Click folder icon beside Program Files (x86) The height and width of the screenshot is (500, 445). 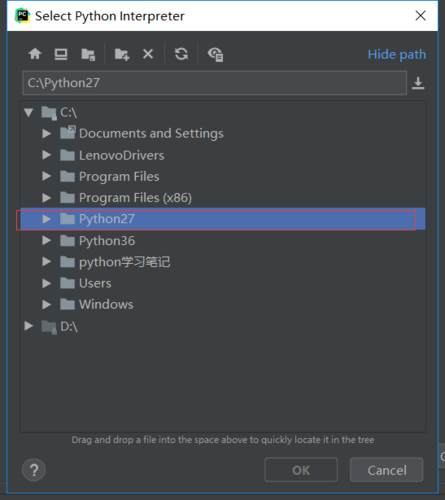point(67,198)
